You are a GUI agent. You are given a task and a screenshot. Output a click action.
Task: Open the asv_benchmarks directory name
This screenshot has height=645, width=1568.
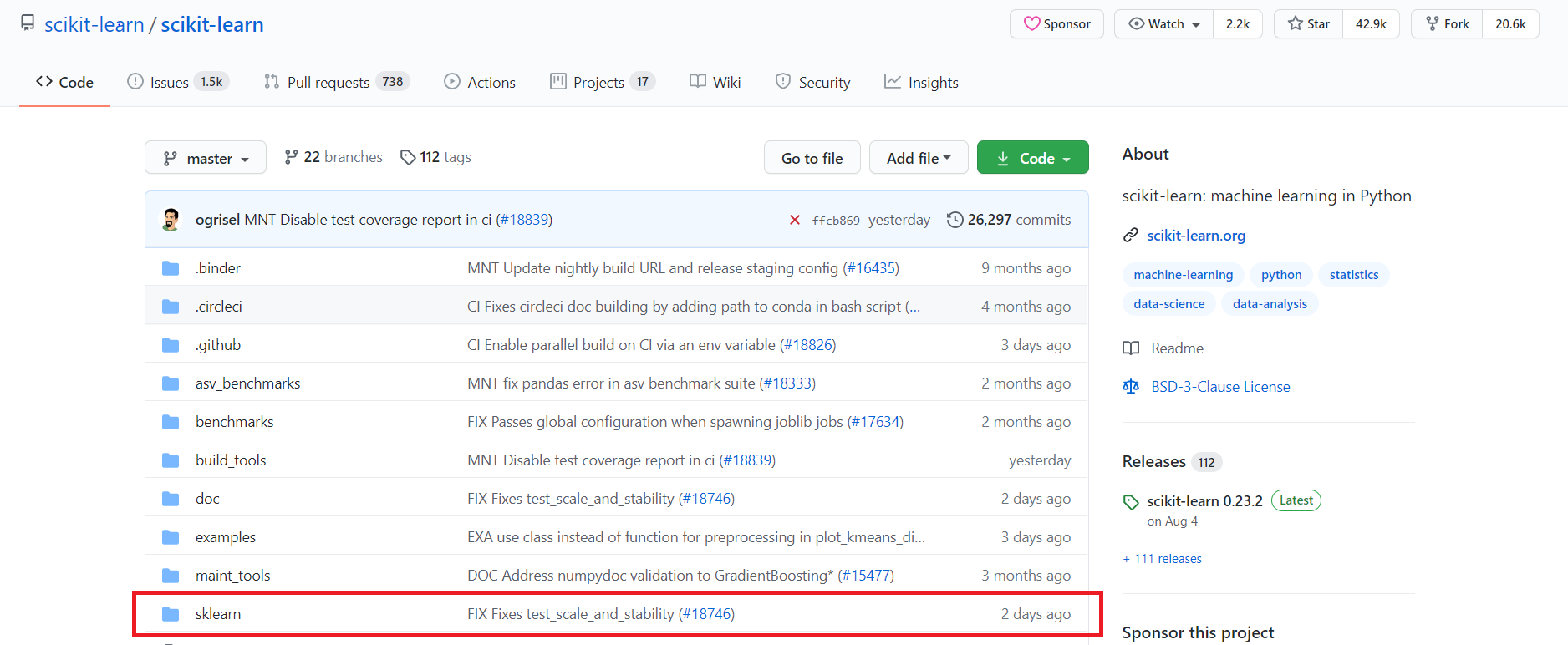pyautogui.click(x=248, y=383)
